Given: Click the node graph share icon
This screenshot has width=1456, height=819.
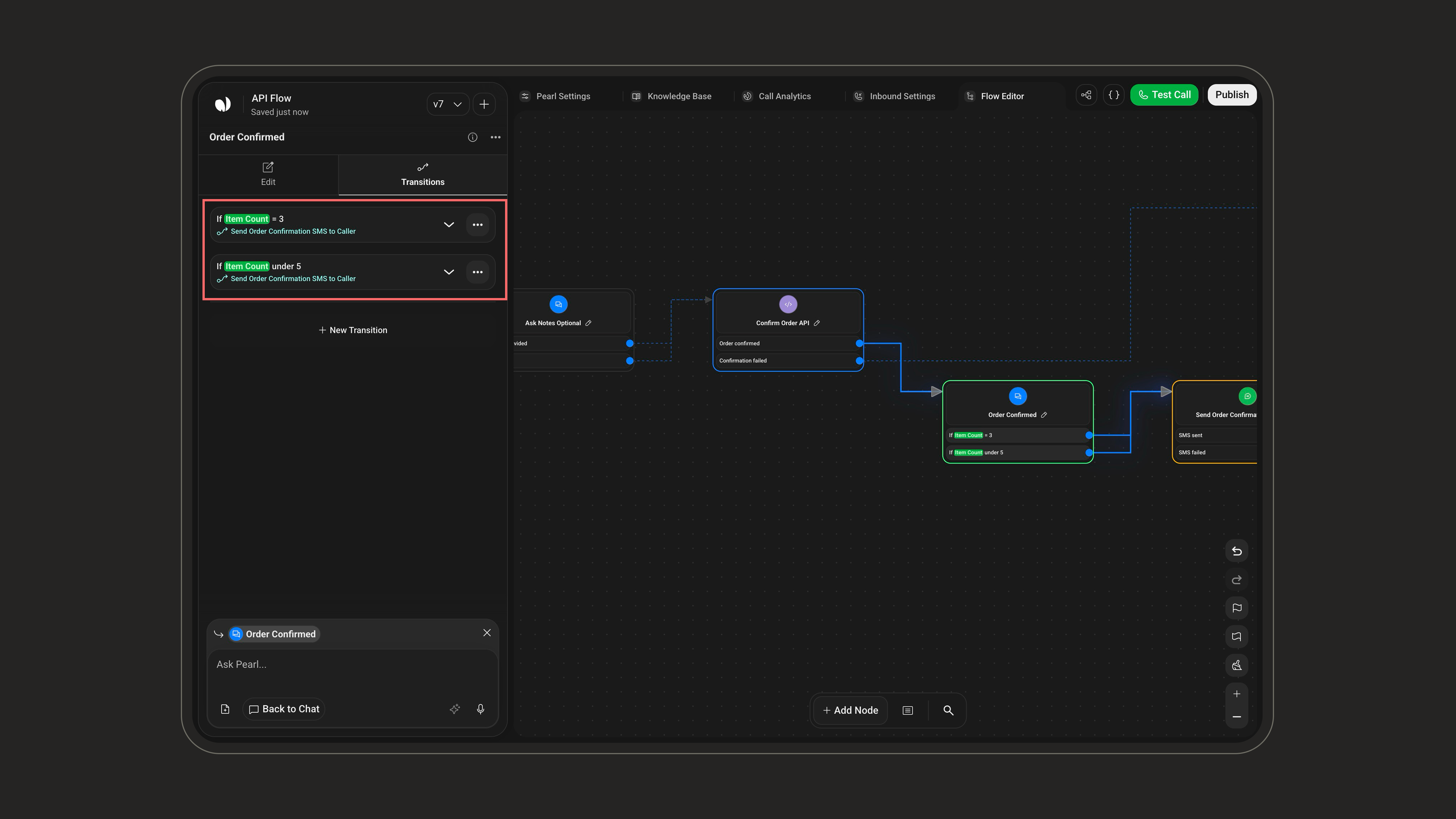Looking at the screenshot, I should (x=1086, y=95).
